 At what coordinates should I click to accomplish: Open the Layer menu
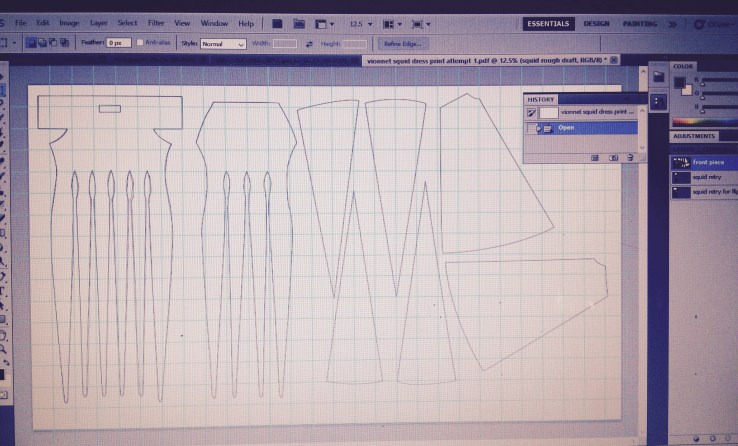coord(99,23)
